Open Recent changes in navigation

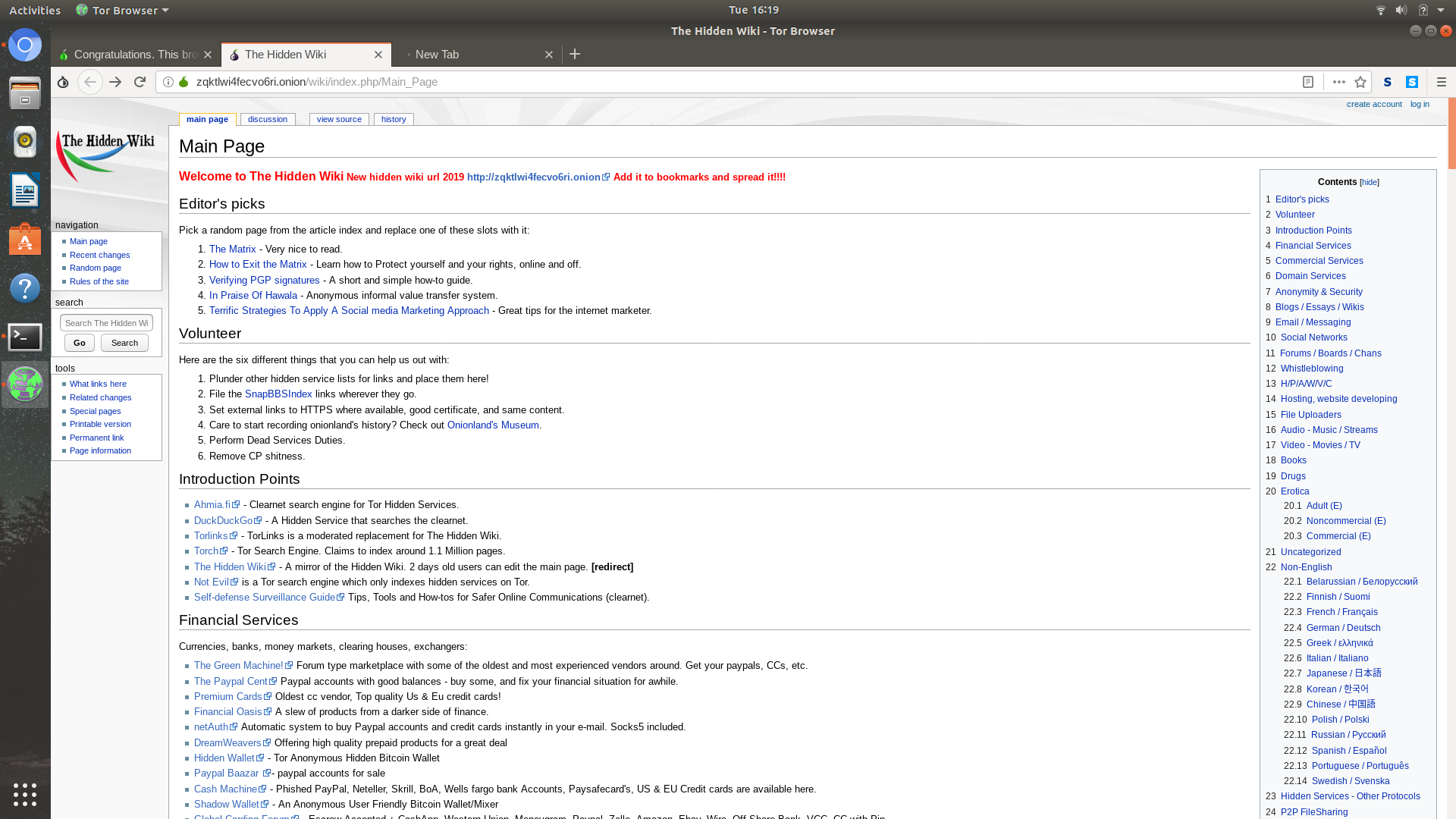[x=99, y=255]
